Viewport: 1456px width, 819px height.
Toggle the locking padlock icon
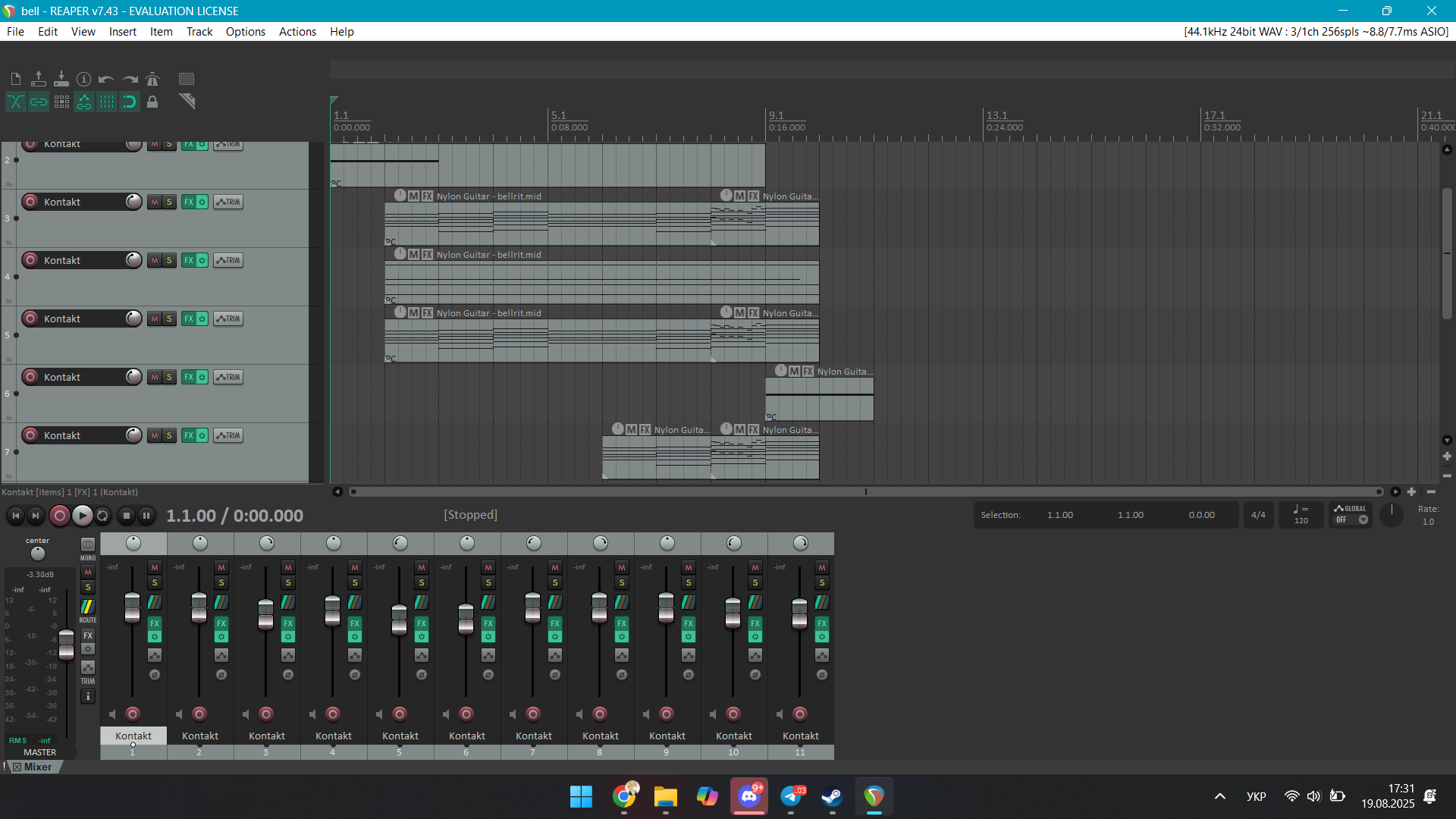point(152,102)
